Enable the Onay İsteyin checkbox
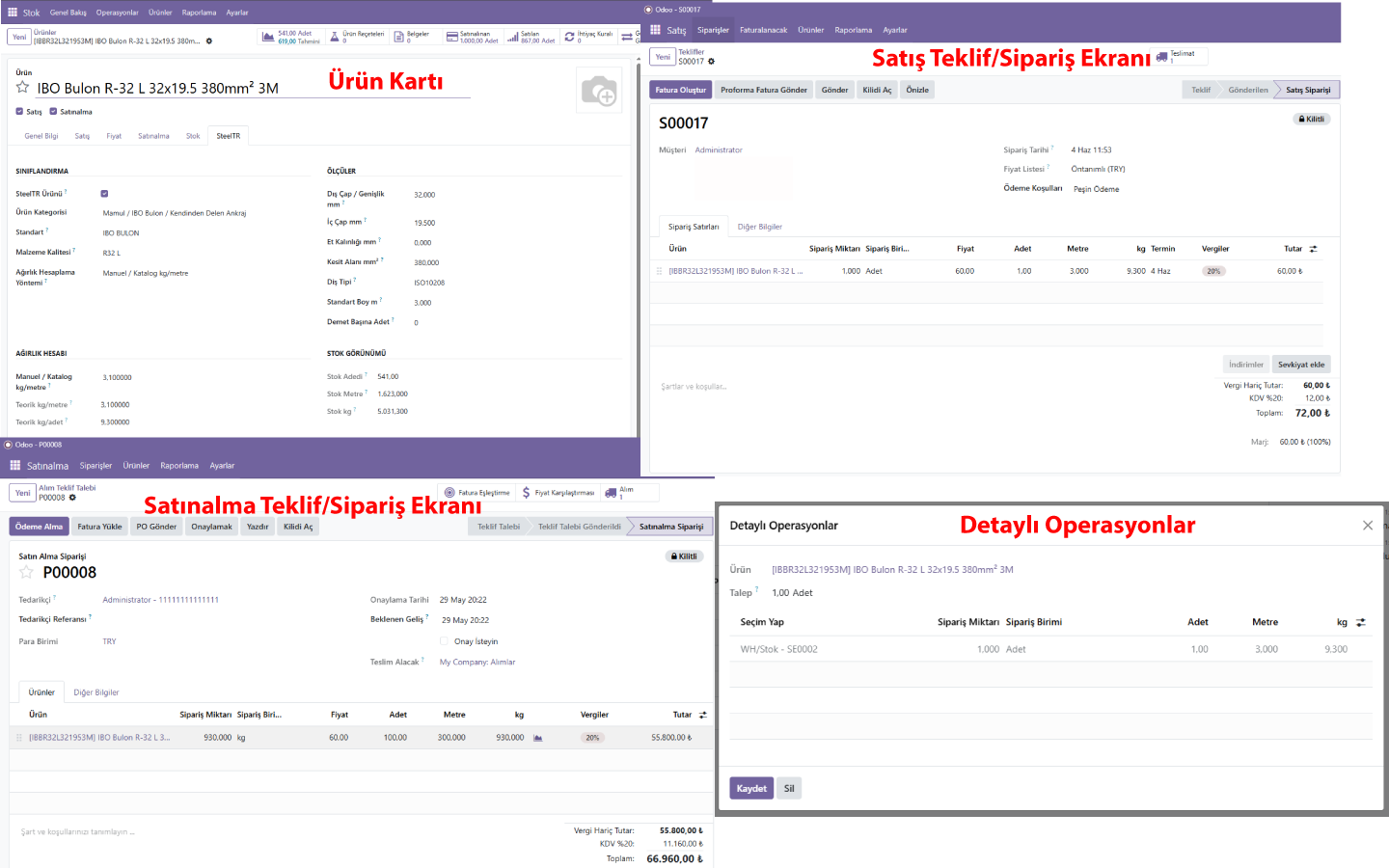The width and height of the screenshot is (1389, 868). pyautogui.click(x=445, y=641)
